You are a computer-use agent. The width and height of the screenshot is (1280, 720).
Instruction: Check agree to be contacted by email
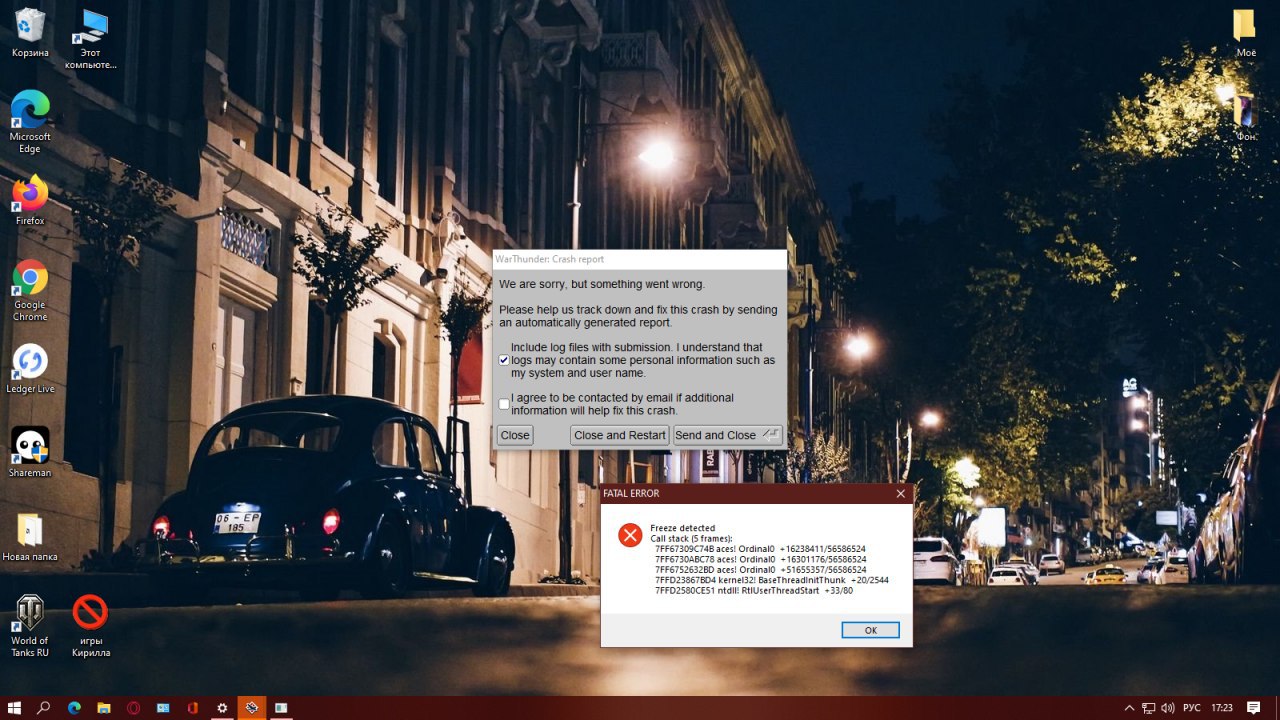coord(504,404)
